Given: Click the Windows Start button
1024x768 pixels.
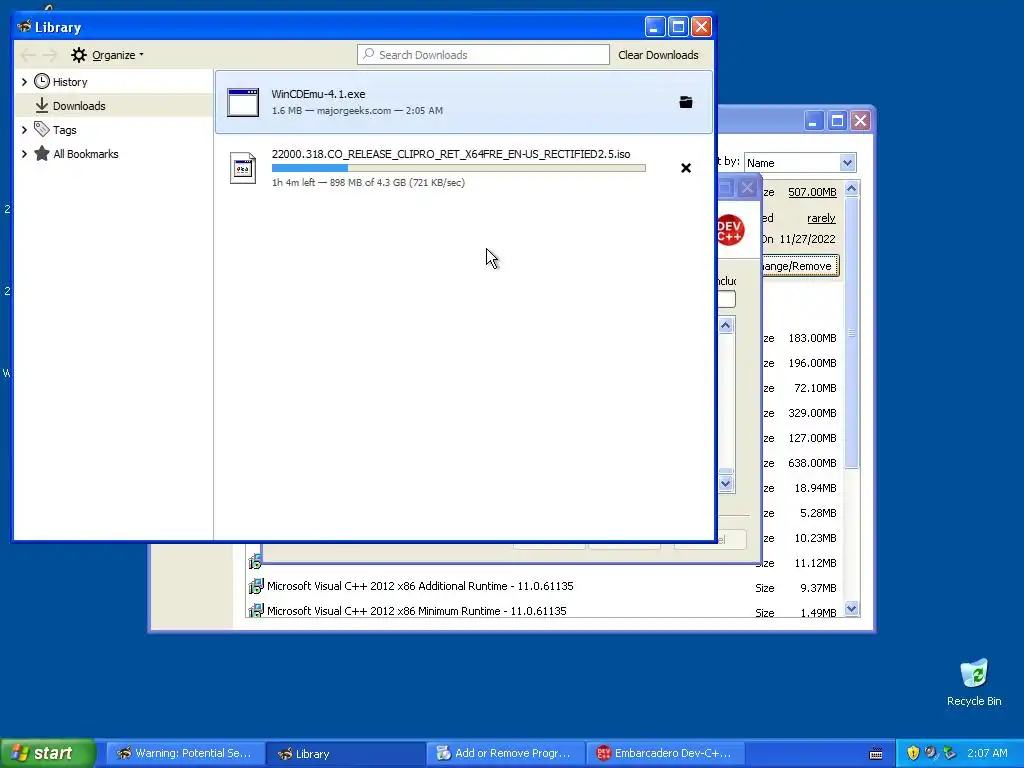Looking at the screenshot, I should (47, 753).
